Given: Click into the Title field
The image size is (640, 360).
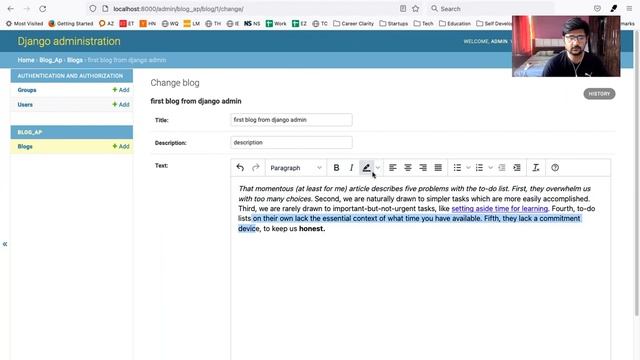Looking at the screenshot, I should [291, 120].
